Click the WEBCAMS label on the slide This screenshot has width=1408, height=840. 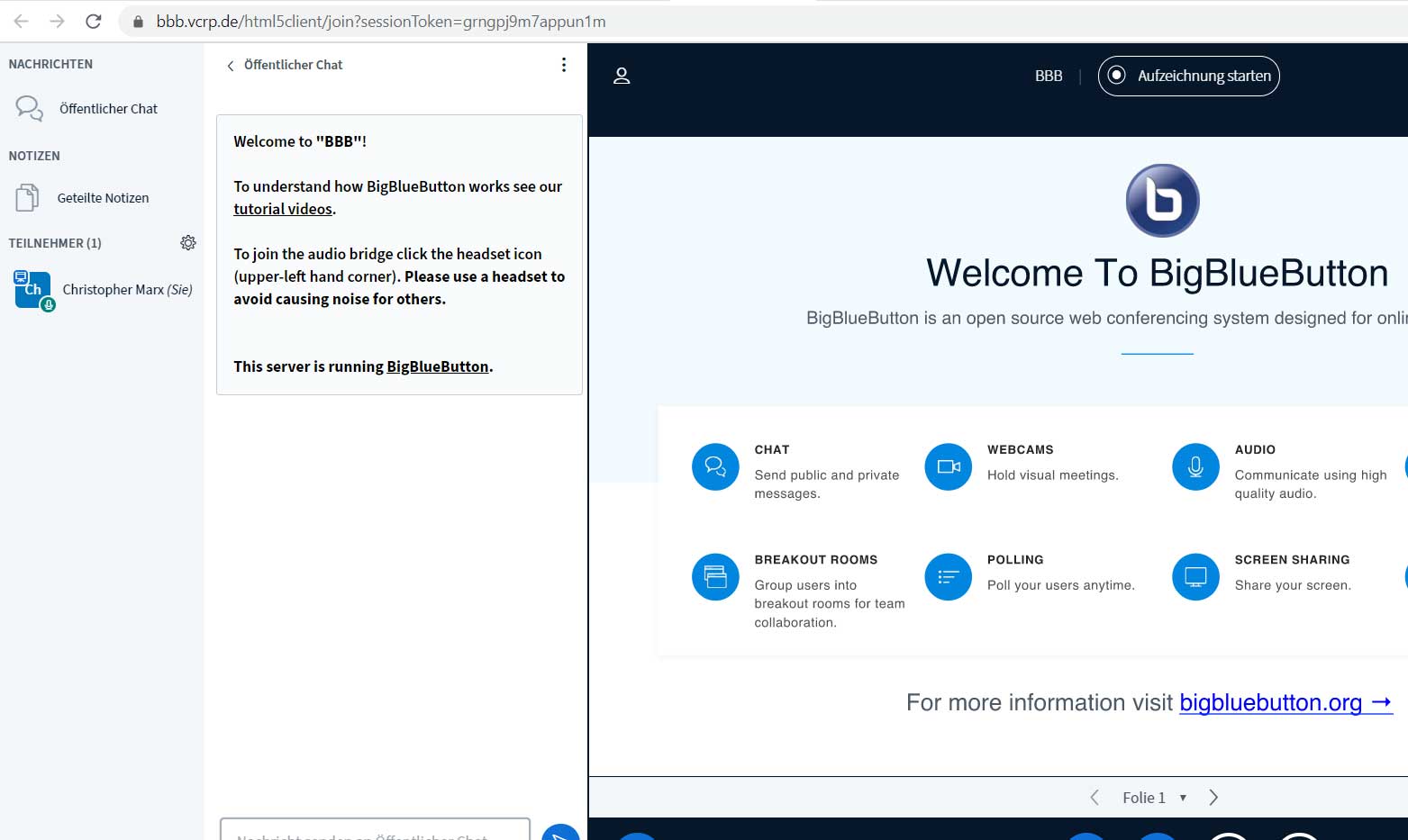1021,449
